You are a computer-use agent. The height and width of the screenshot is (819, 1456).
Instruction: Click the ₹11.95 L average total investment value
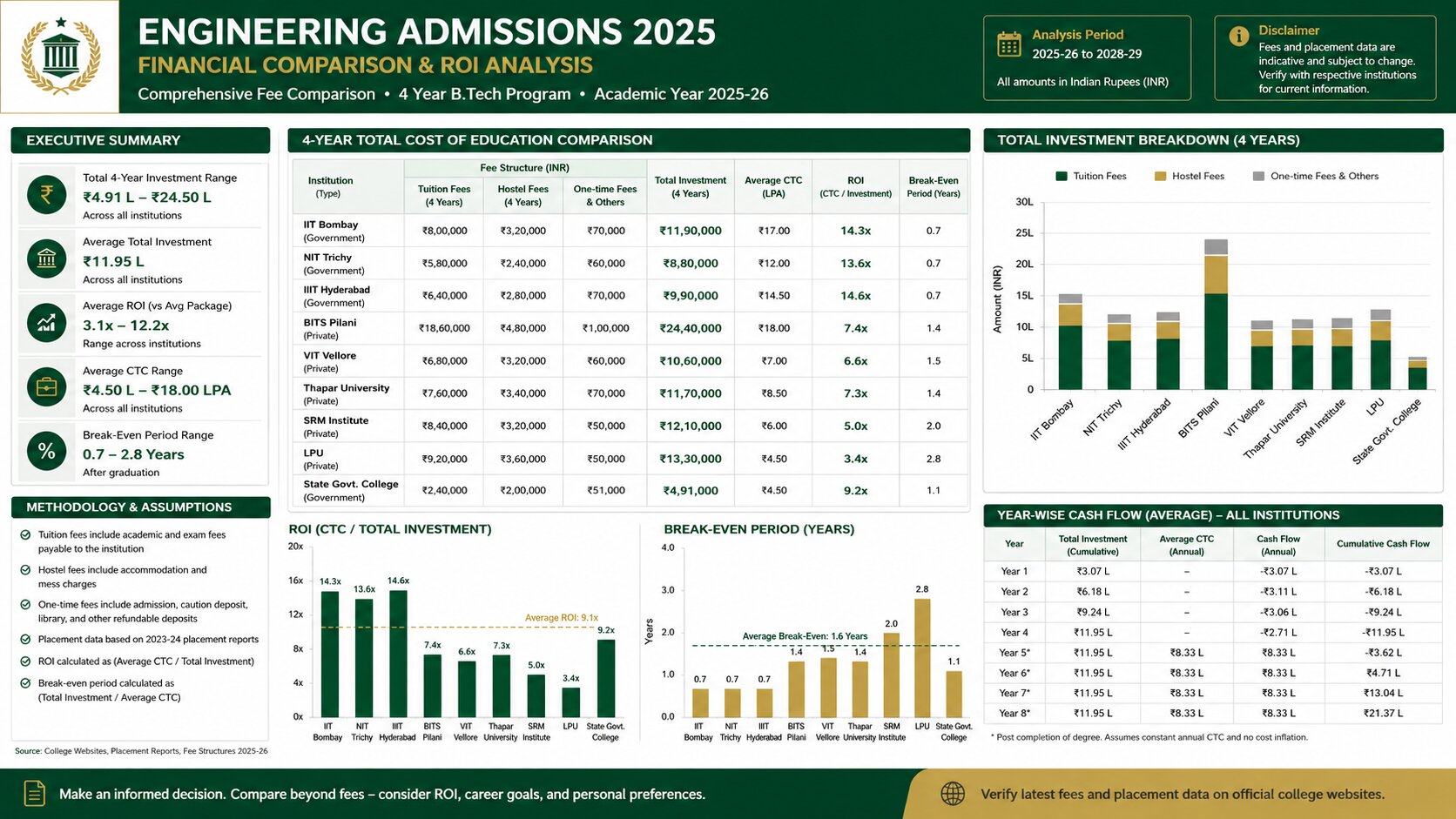pyautogui.click(x=113, y=261)
